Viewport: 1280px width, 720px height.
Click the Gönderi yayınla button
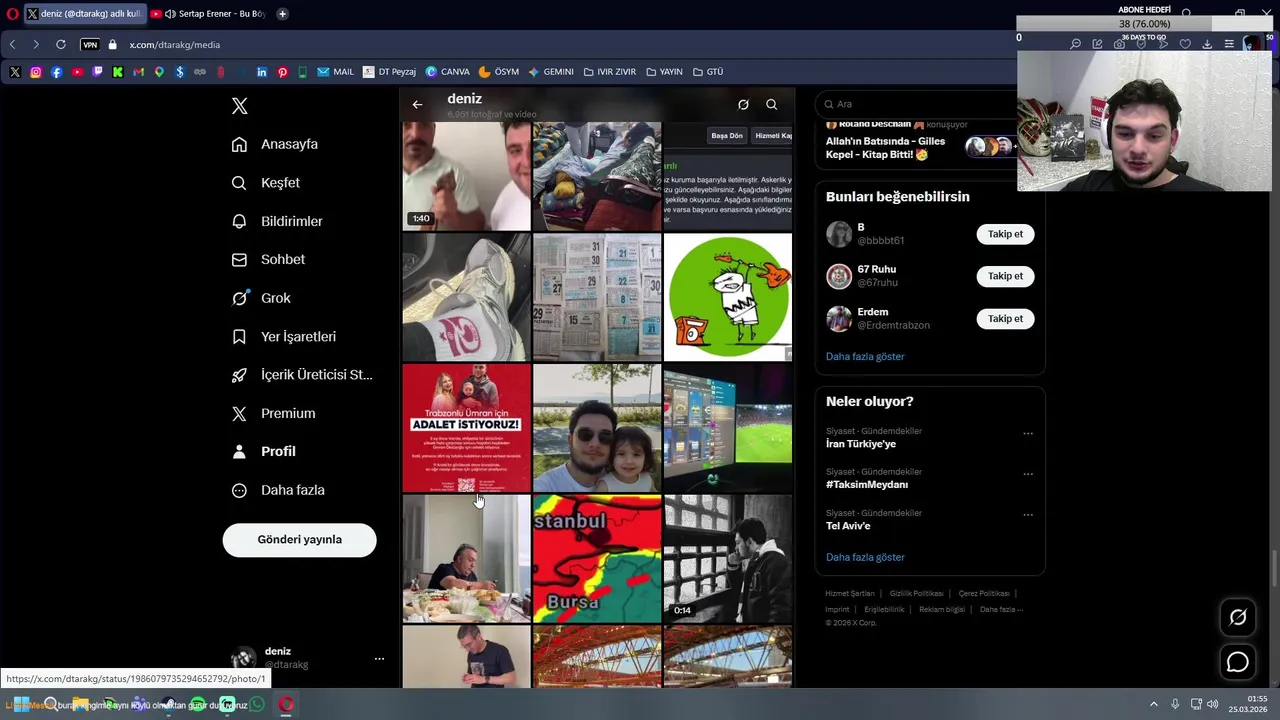(299, 540)
